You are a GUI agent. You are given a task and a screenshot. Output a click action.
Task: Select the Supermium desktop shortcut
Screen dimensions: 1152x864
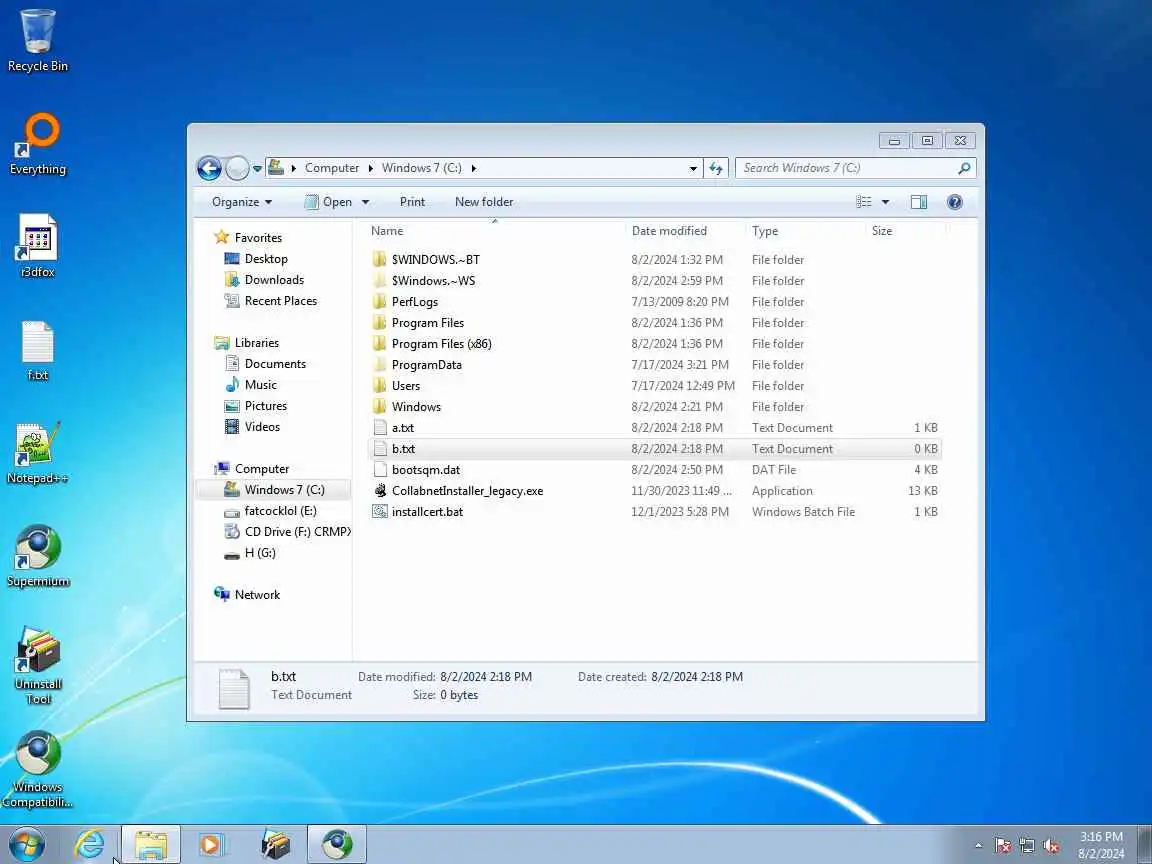click(x=37, y=556)
